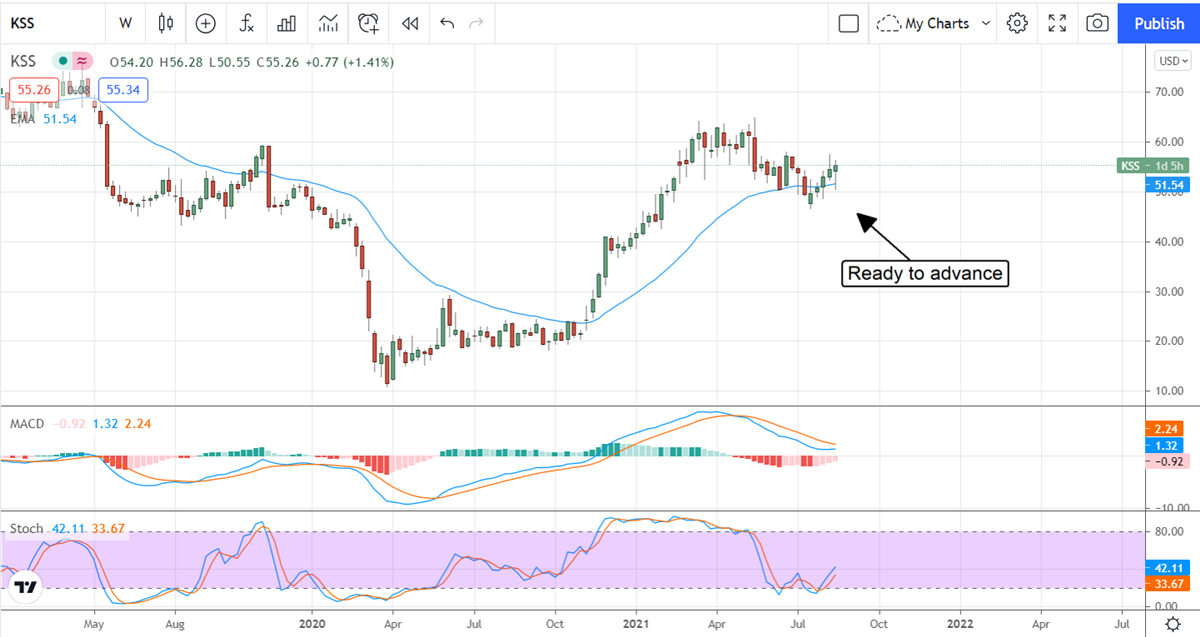Open indicator templates icon
Viewport: 1200px width, 637px height.
click(328, 23)
